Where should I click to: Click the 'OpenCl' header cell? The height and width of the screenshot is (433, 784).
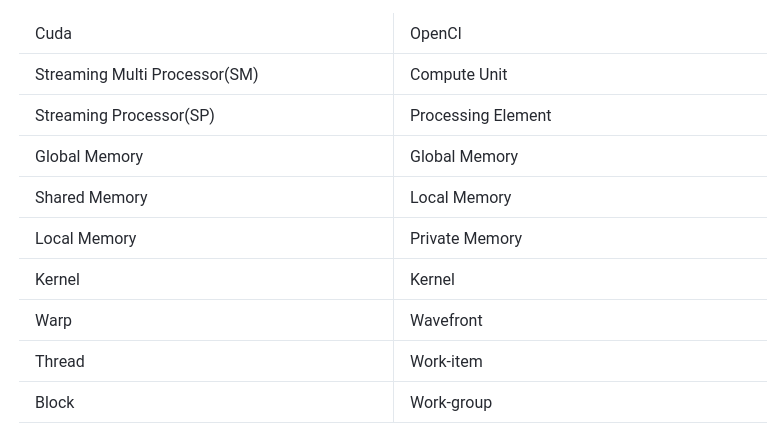click(580, 33)
